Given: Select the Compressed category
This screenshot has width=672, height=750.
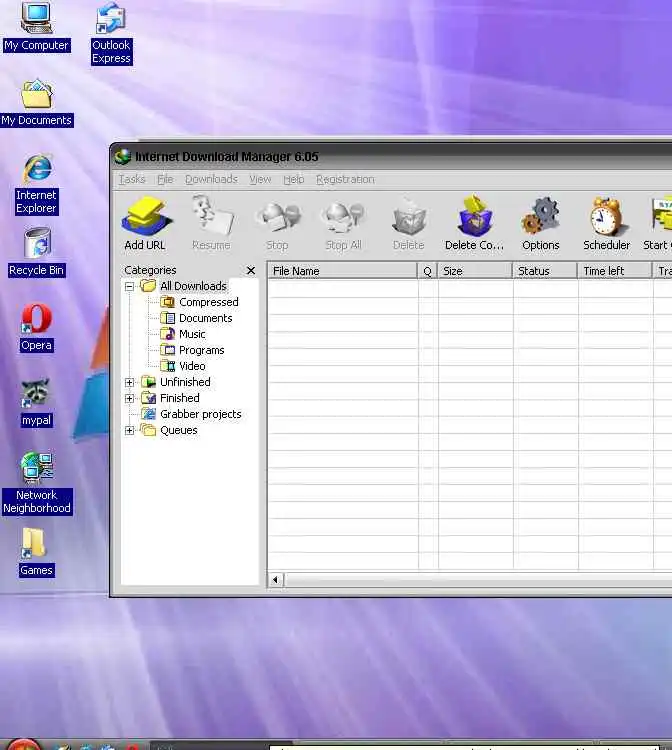Looking at the screenshot, I should click(x=209, y=302).
